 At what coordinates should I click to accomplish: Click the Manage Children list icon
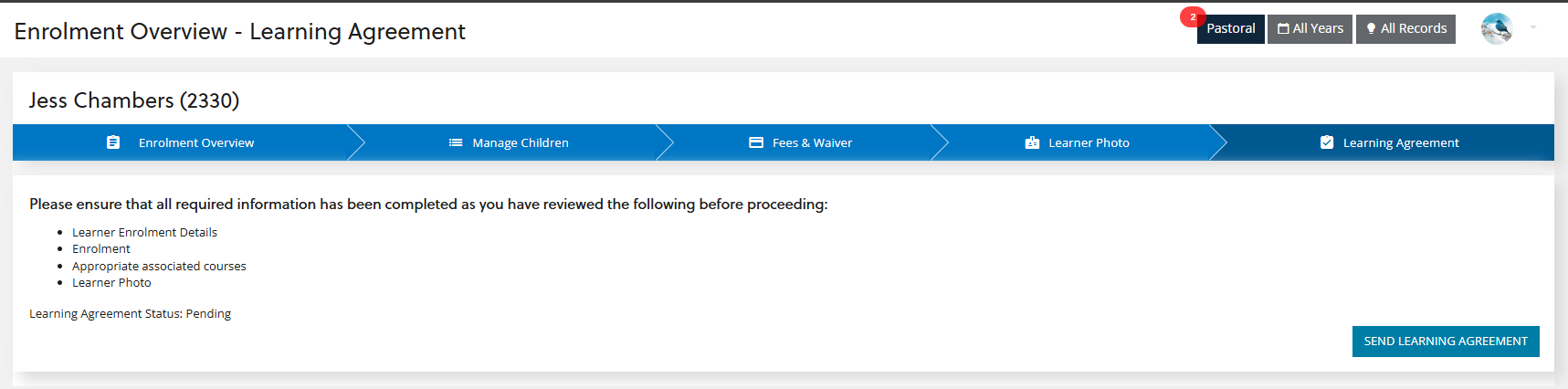tap(456, 142)
